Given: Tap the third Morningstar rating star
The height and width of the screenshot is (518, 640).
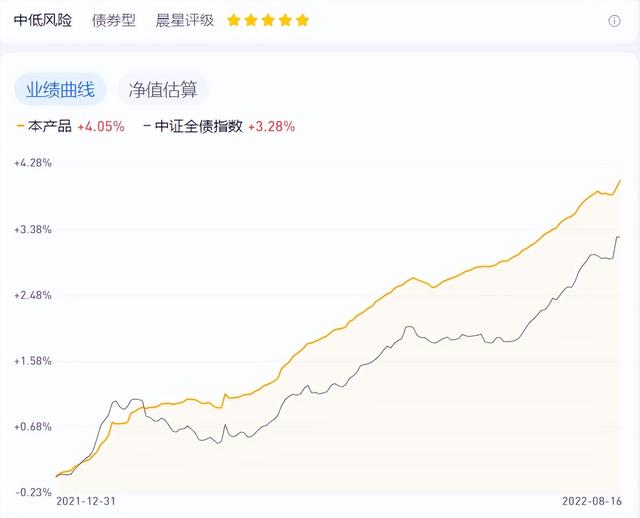Looking at the screenshot, I should tap(268, 20).
